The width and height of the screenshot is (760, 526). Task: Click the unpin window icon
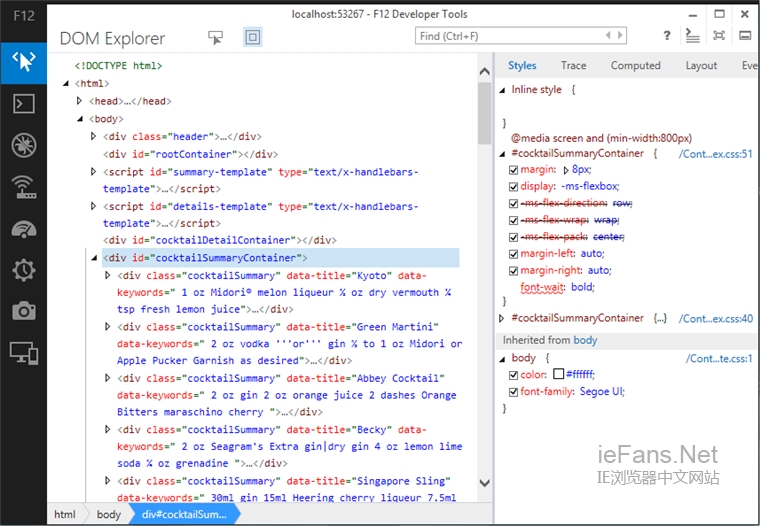pyautogui.click(x=719, y=35)
